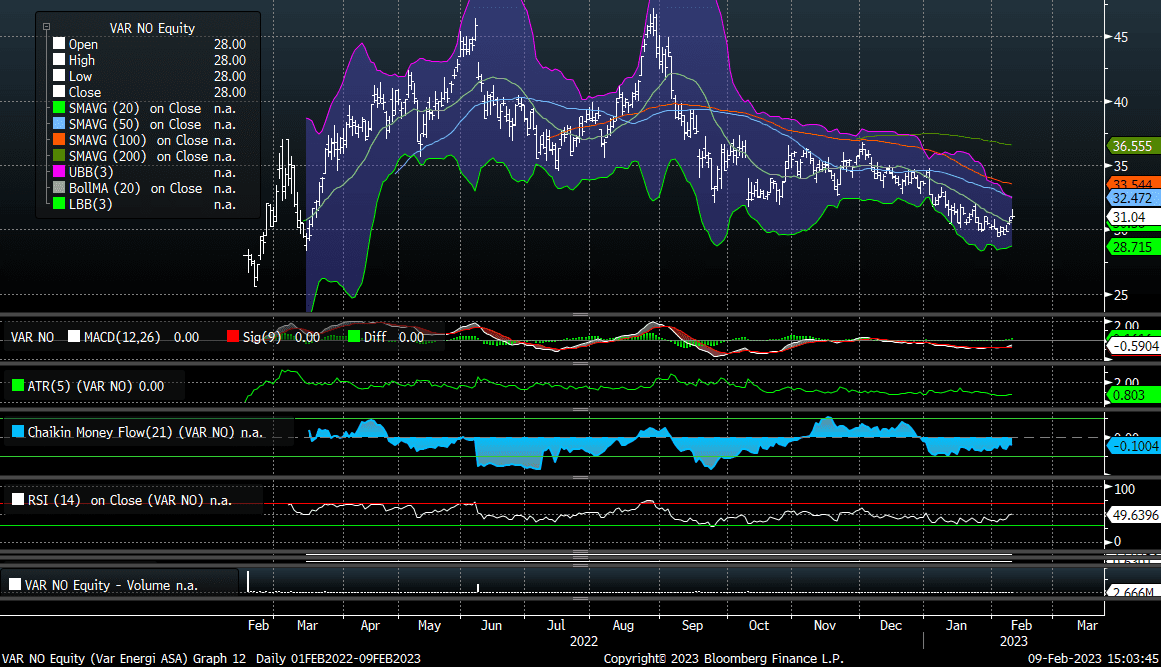Click the Chaikin Money Flow(21) label
The image size is (1161, 667).
(x=131, y=432)
